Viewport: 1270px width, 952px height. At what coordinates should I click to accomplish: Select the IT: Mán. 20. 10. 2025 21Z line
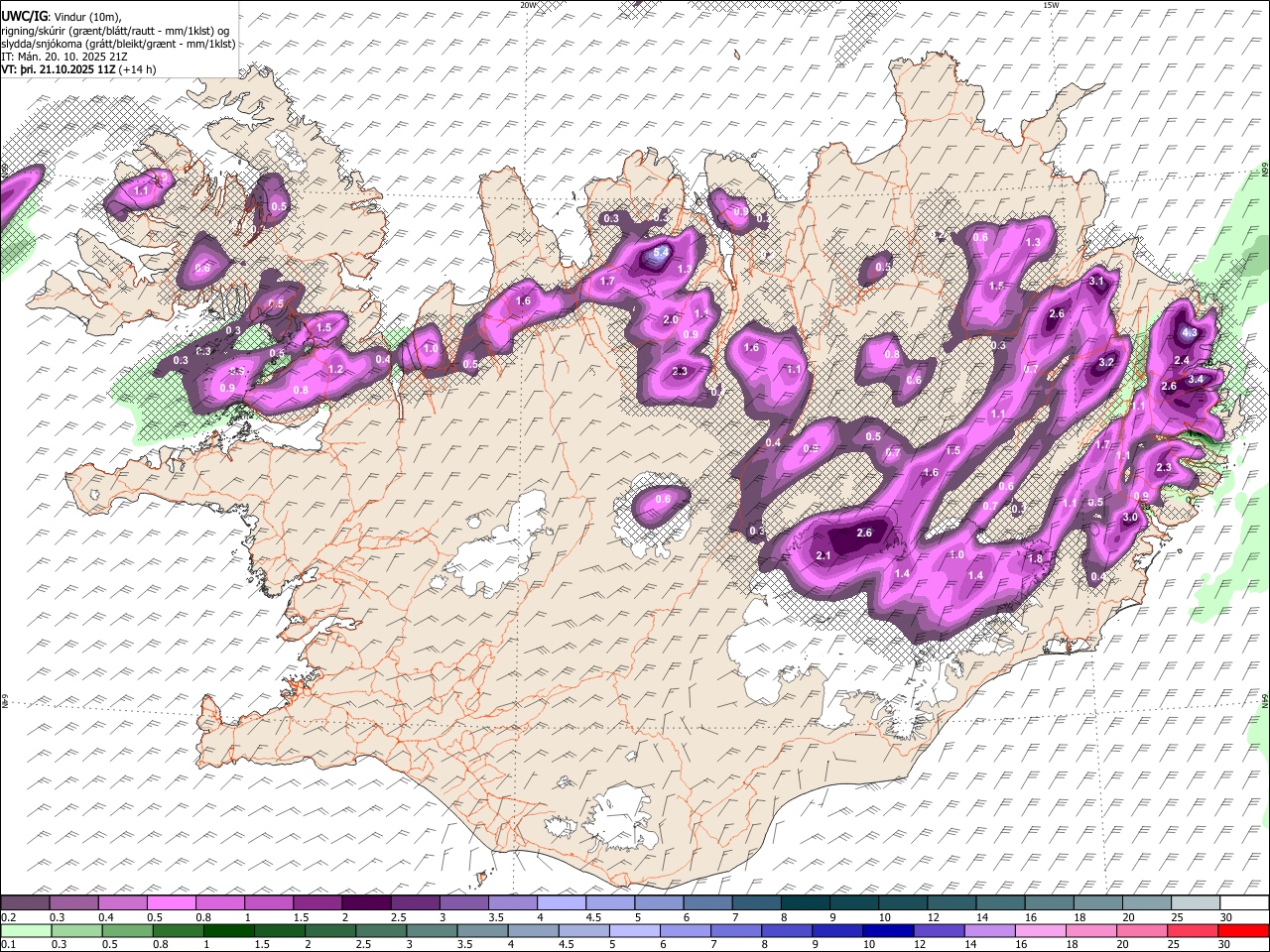pyautogui.click(x=63, y=57)
